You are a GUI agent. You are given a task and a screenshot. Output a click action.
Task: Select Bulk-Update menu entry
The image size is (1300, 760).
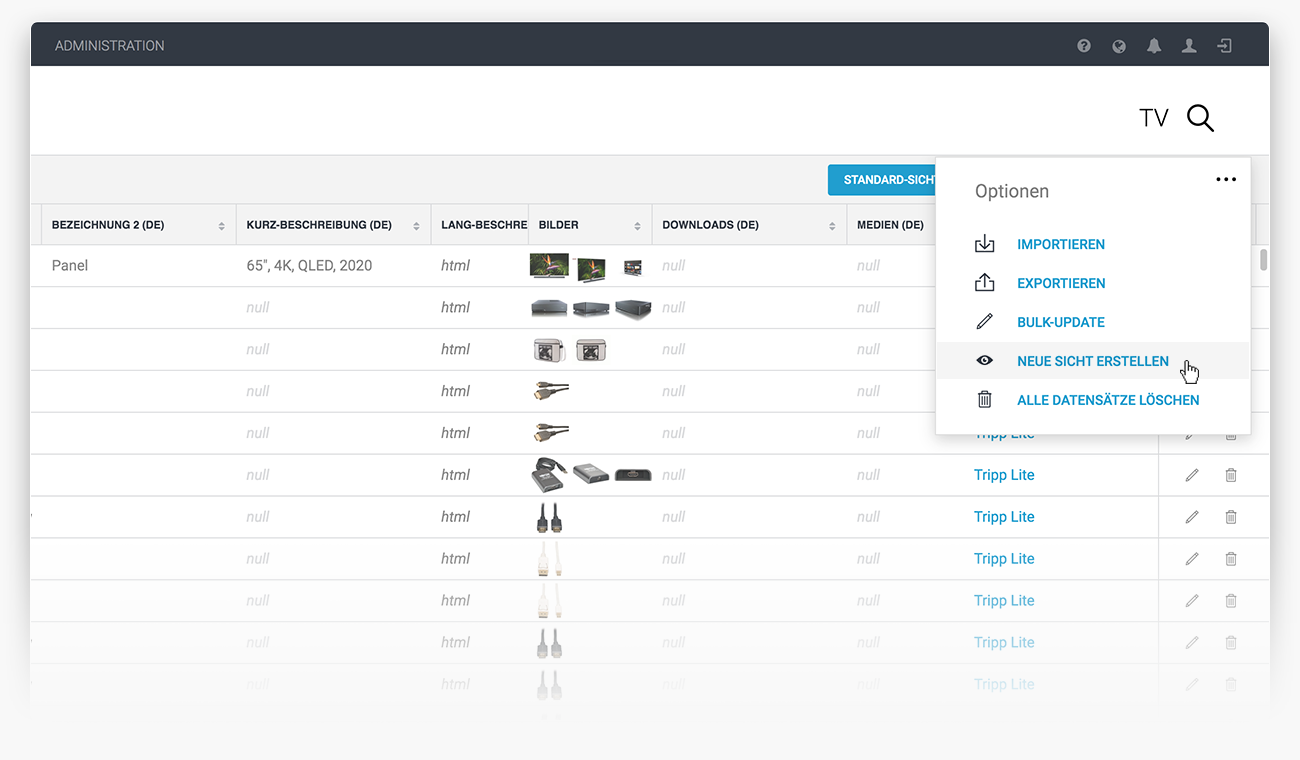click(1060, 322)
